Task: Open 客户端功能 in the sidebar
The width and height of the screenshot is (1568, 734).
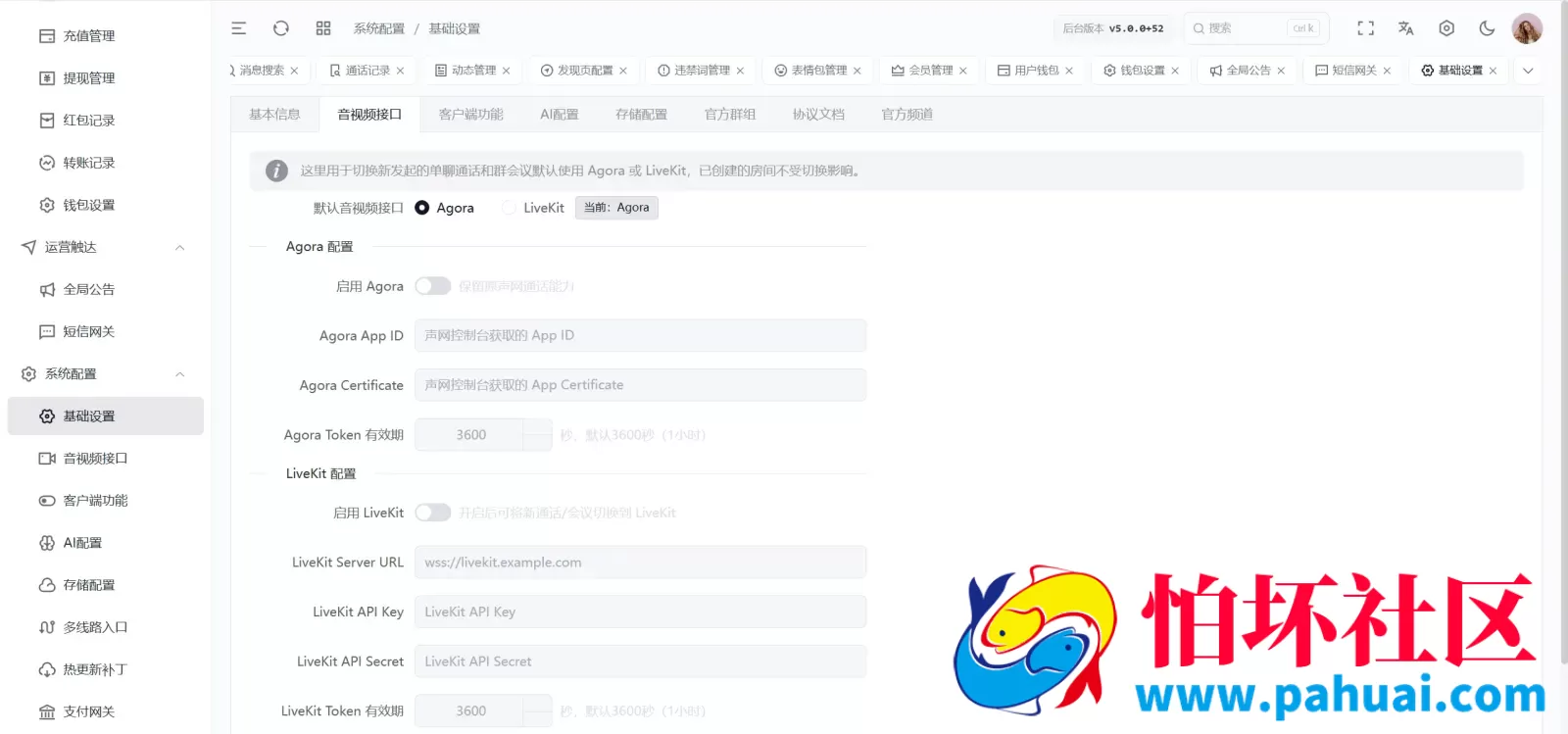Action: (106, 500)
